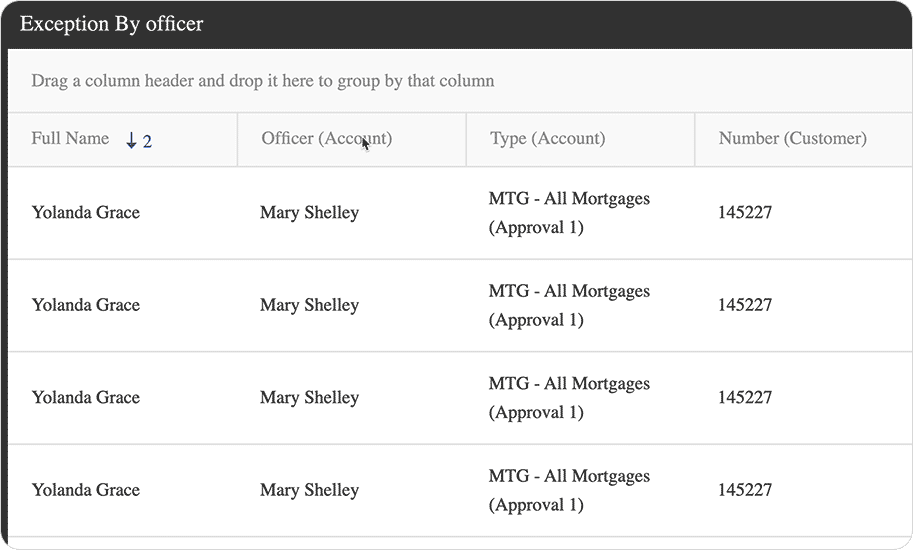Viewport: 913px width, 550px height.
Task: Select Yolanda Grace in third row
Action: [x=86, y=397]
